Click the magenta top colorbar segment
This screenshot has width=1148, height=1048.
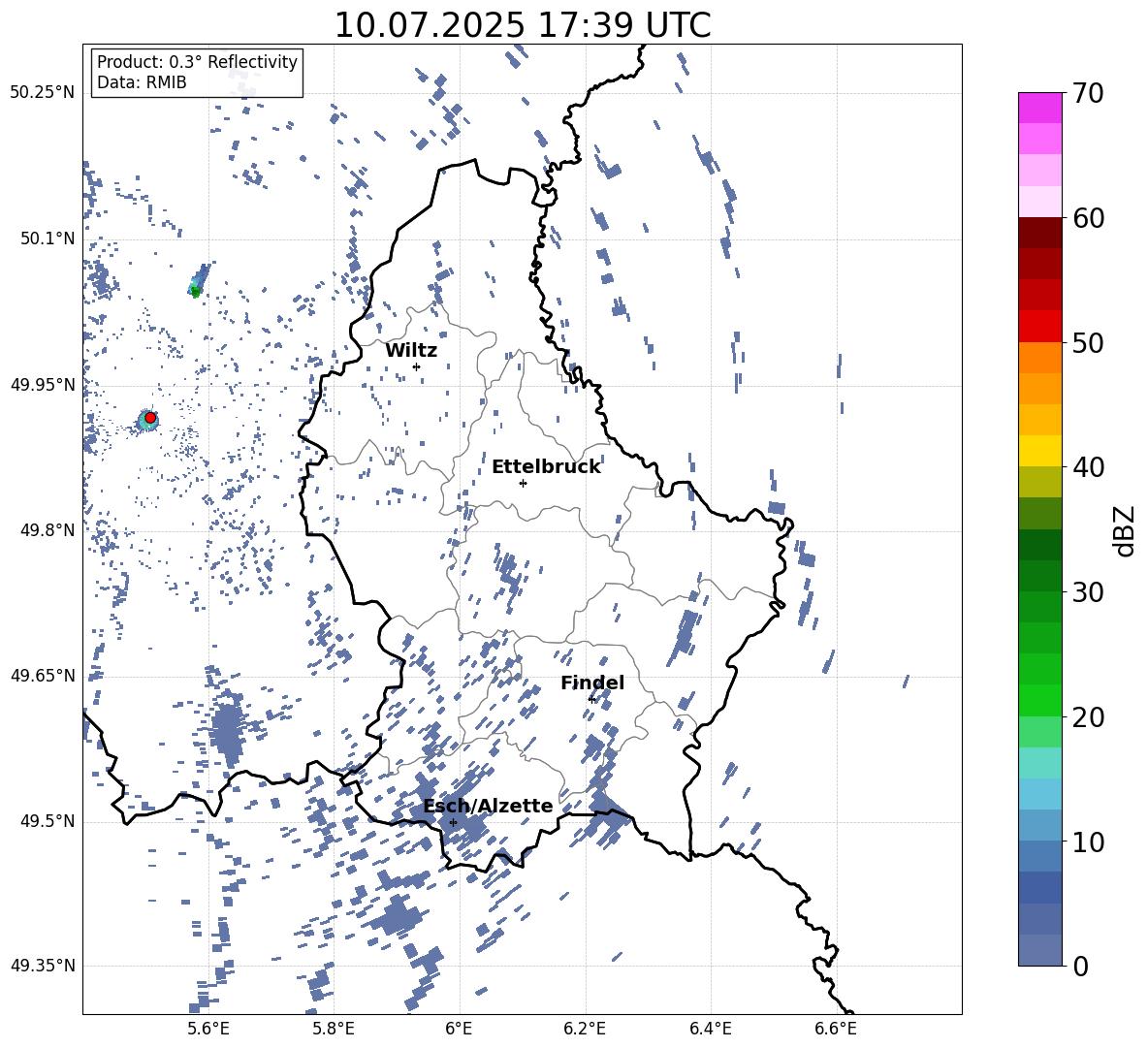tap(1039, 109)
